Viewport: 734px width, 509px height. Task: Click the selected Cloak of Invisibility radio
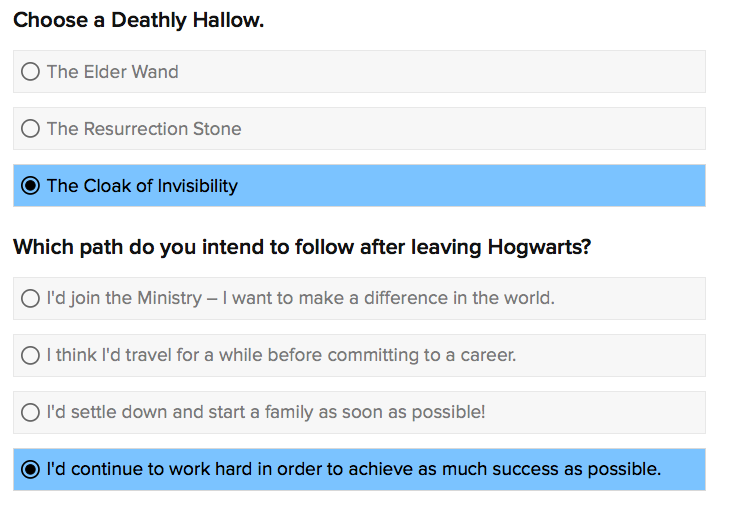31,186
